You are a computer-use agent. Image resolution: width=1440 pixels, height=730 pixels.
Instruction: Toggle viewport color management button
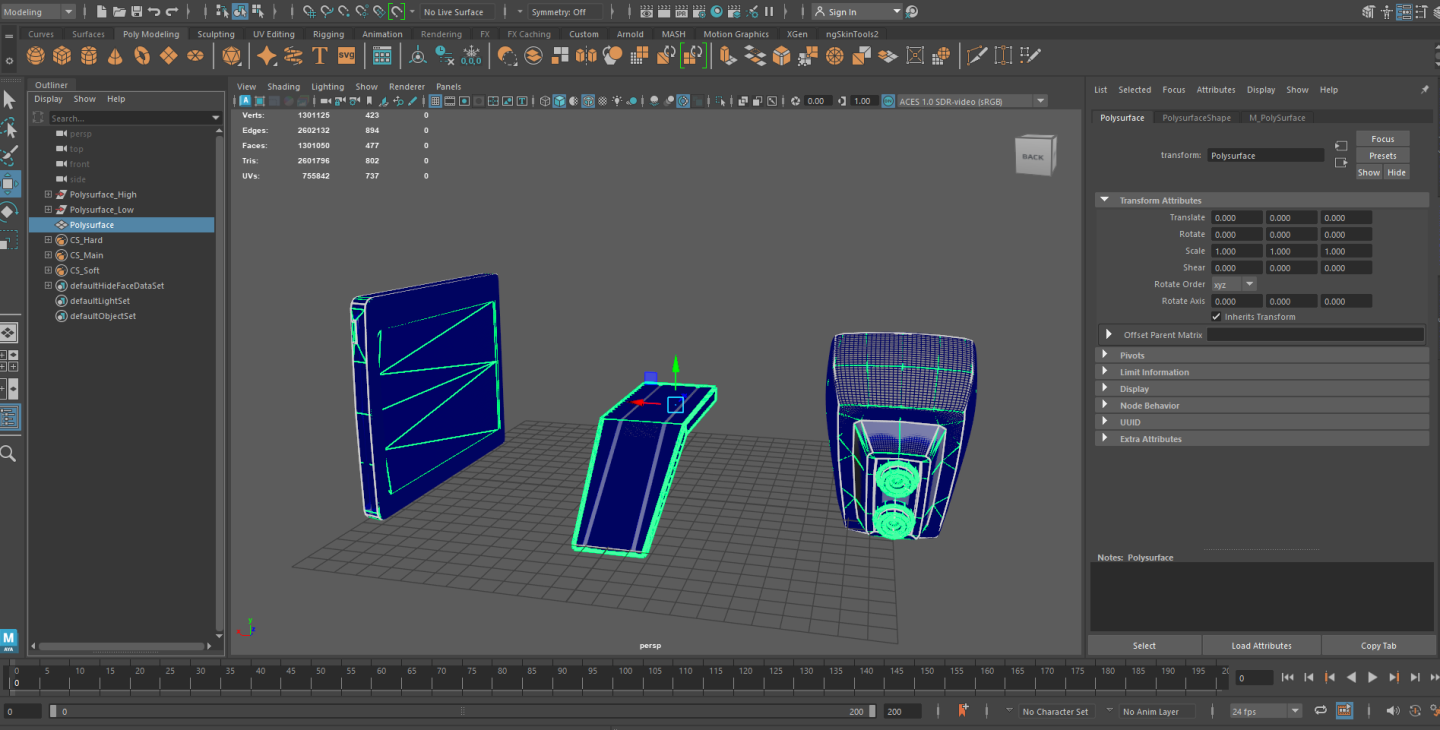click(889, 101)
